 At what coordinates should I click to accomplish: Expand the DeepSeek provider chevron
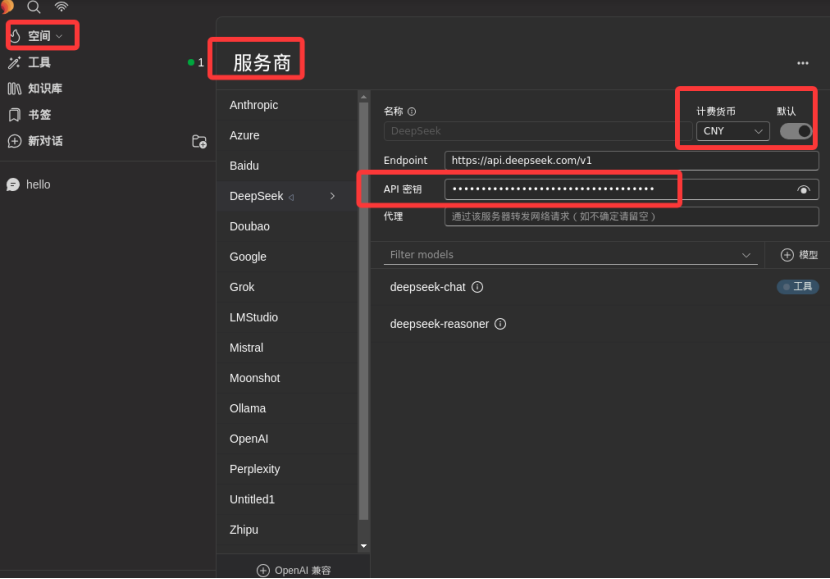pyautogui.click(x=332, y=196)
